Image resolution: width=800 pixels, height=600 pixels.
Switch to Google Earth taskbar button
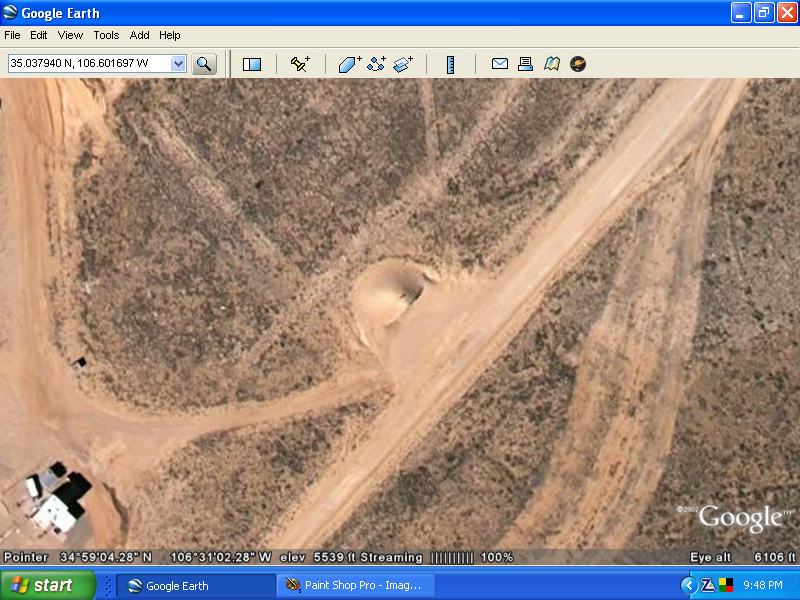(x=196, y=586)
